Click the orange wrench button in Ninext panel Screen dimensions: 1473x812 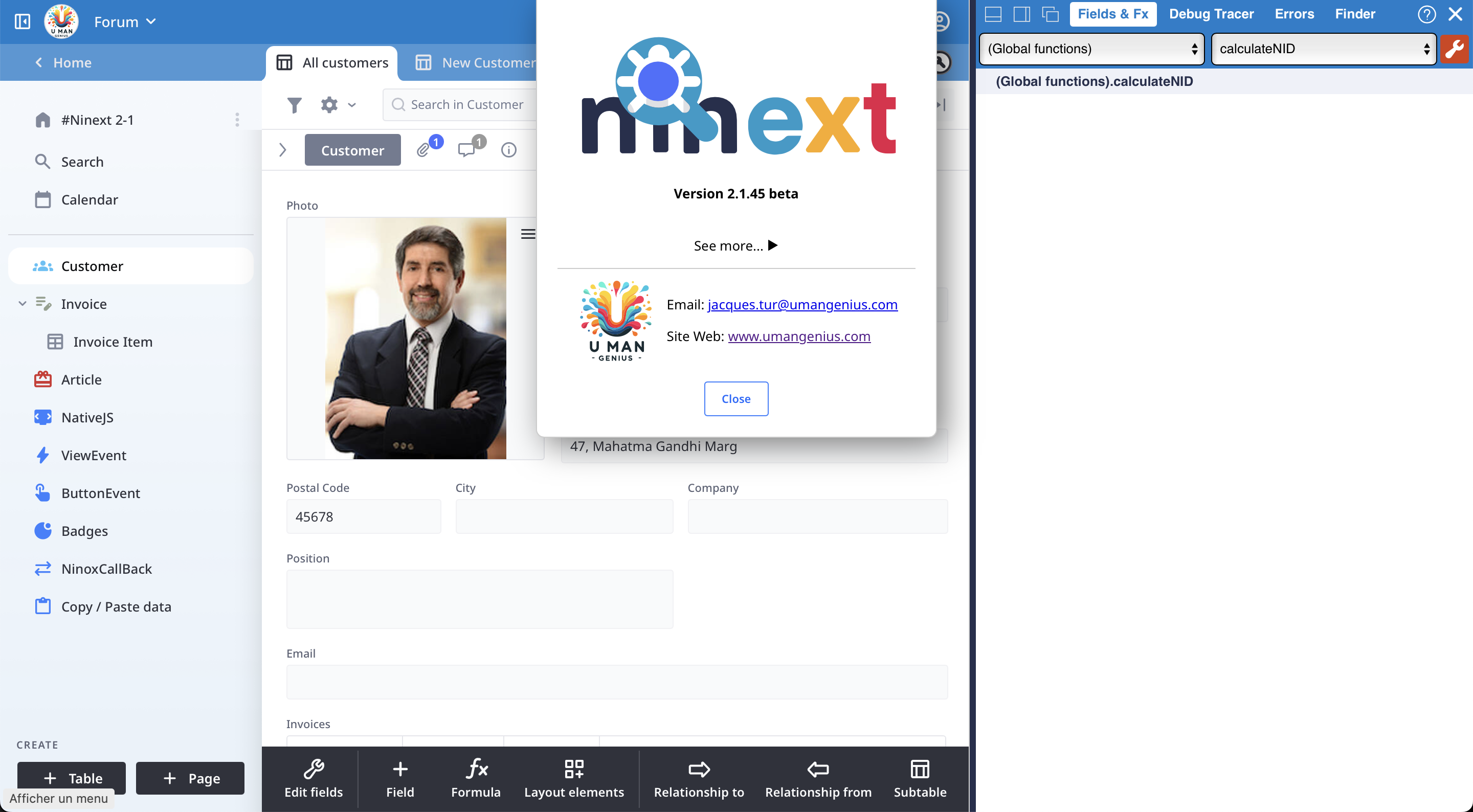click(x=1454, y=49)
